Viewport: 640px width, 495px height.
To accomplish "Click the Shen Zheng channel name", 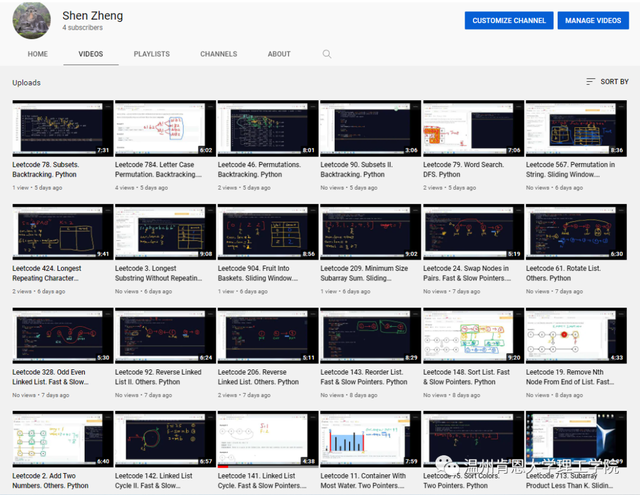I will [93, 16].
